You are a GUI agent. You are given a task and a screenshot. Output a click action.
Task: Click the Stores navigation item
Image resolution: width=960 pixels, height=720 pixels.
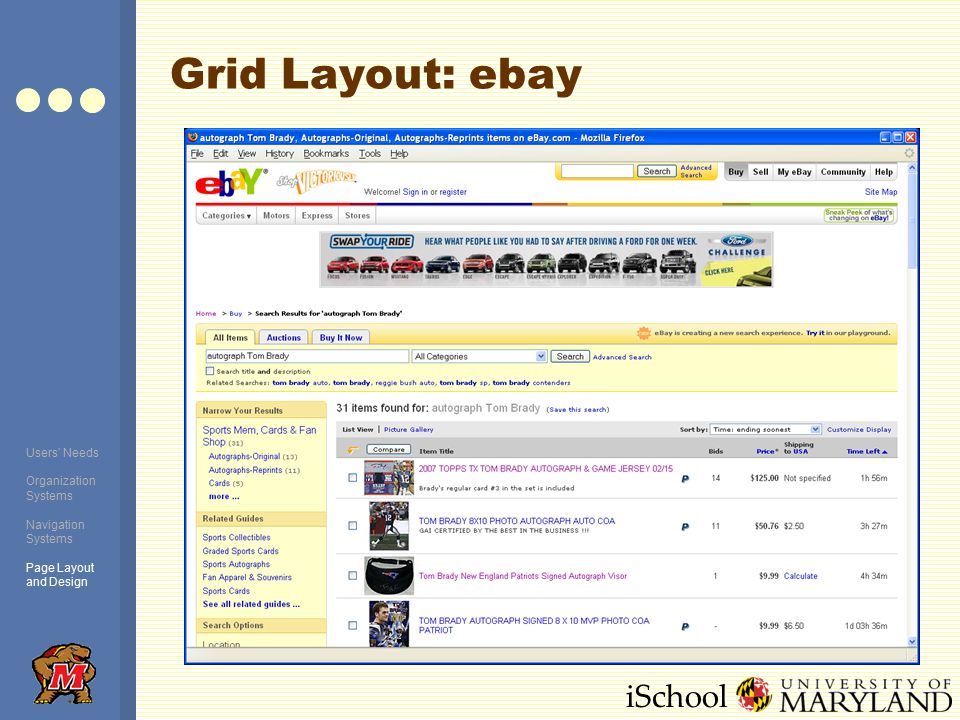358,216
